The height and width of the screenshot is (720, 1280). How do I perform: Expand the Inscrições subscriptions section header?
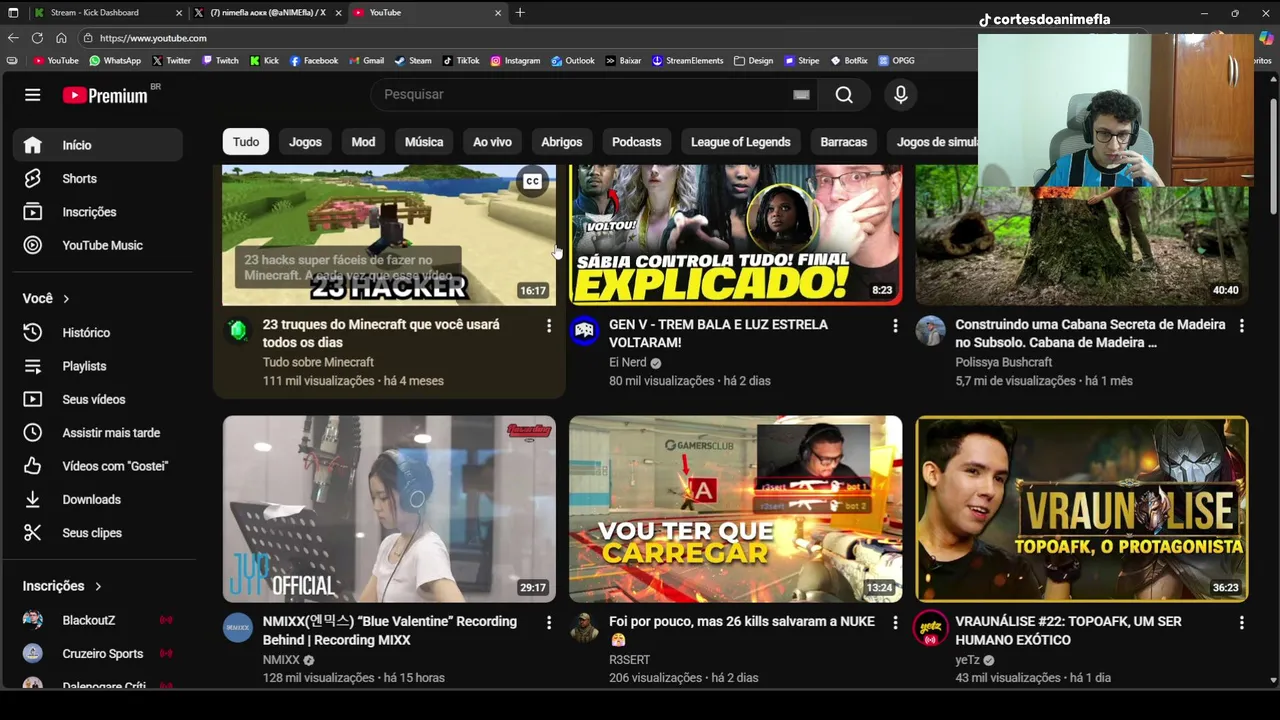click(62, 586)
